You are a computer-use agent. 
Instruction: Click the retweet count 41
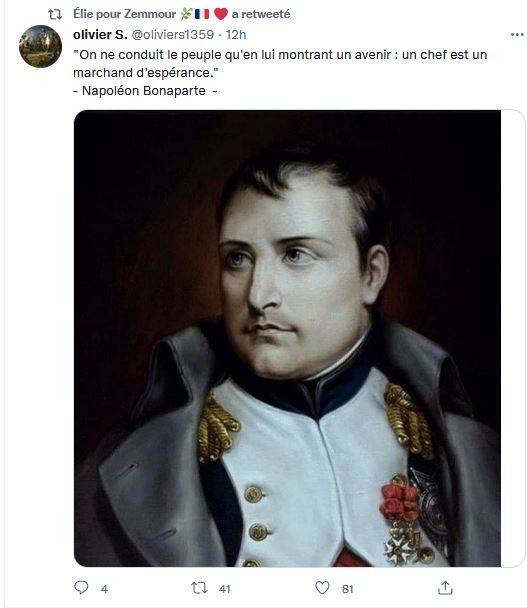coord(225,589)
